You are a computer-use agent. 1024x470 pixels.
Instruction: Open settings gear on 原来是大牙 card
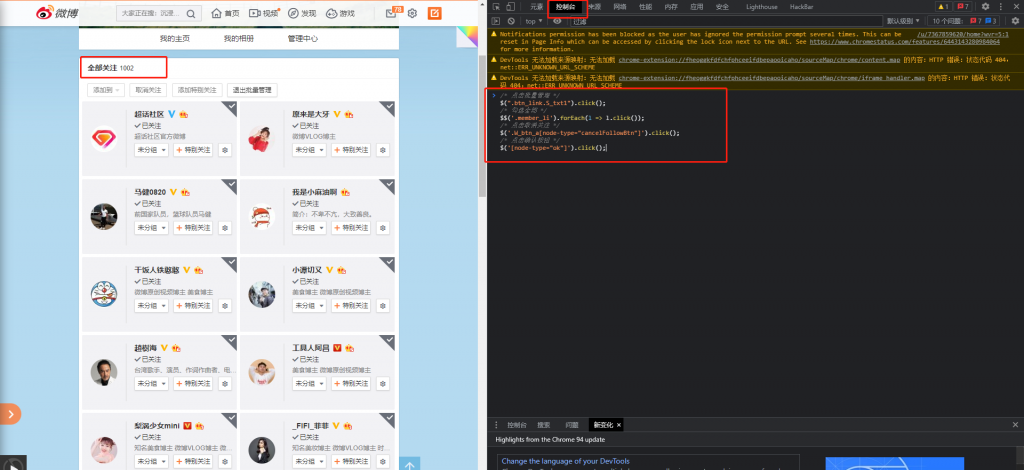pos(383,150)
